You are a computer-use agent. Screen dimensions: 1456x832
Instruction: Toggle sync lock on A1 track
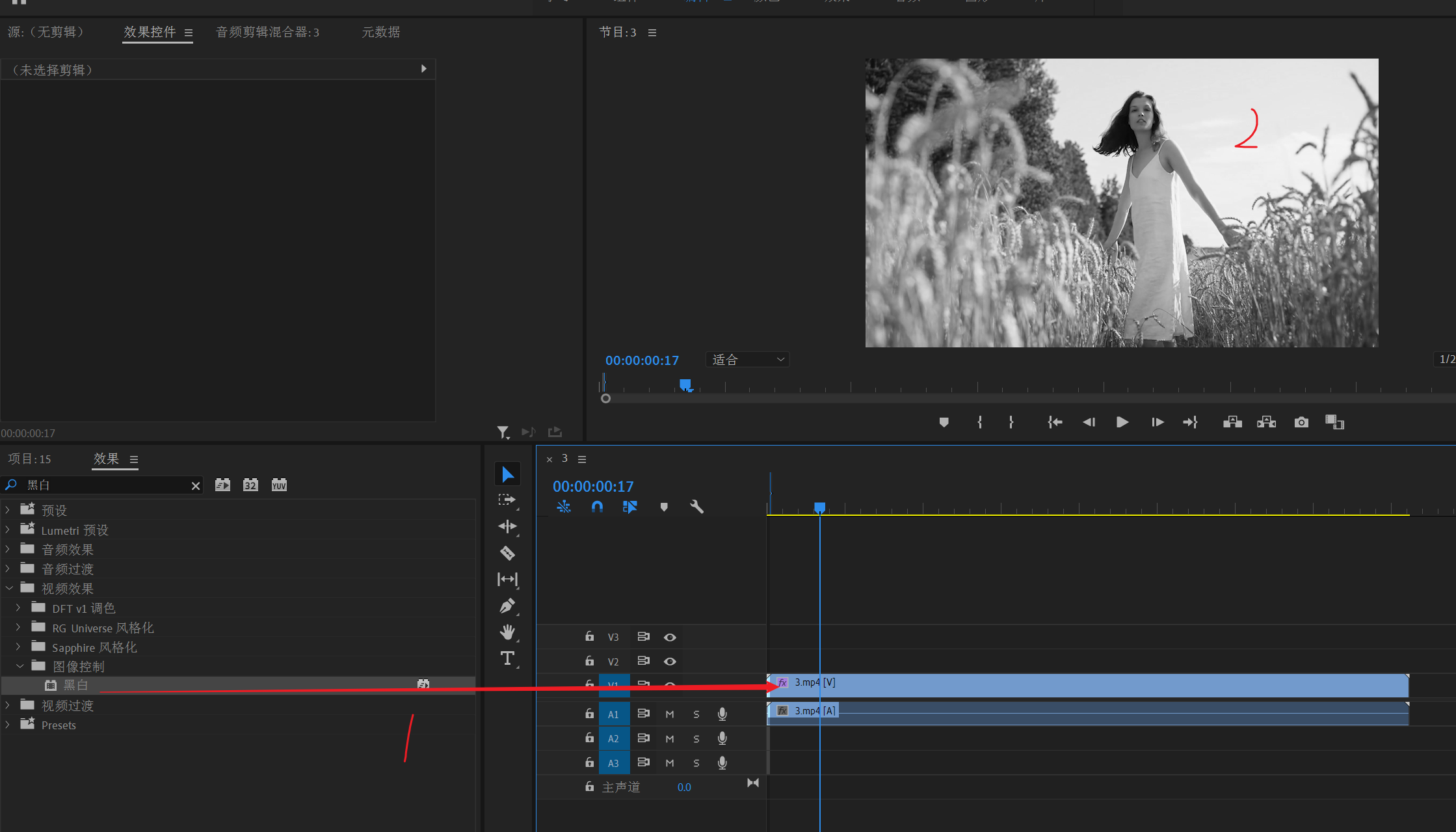tap(643, 714)
